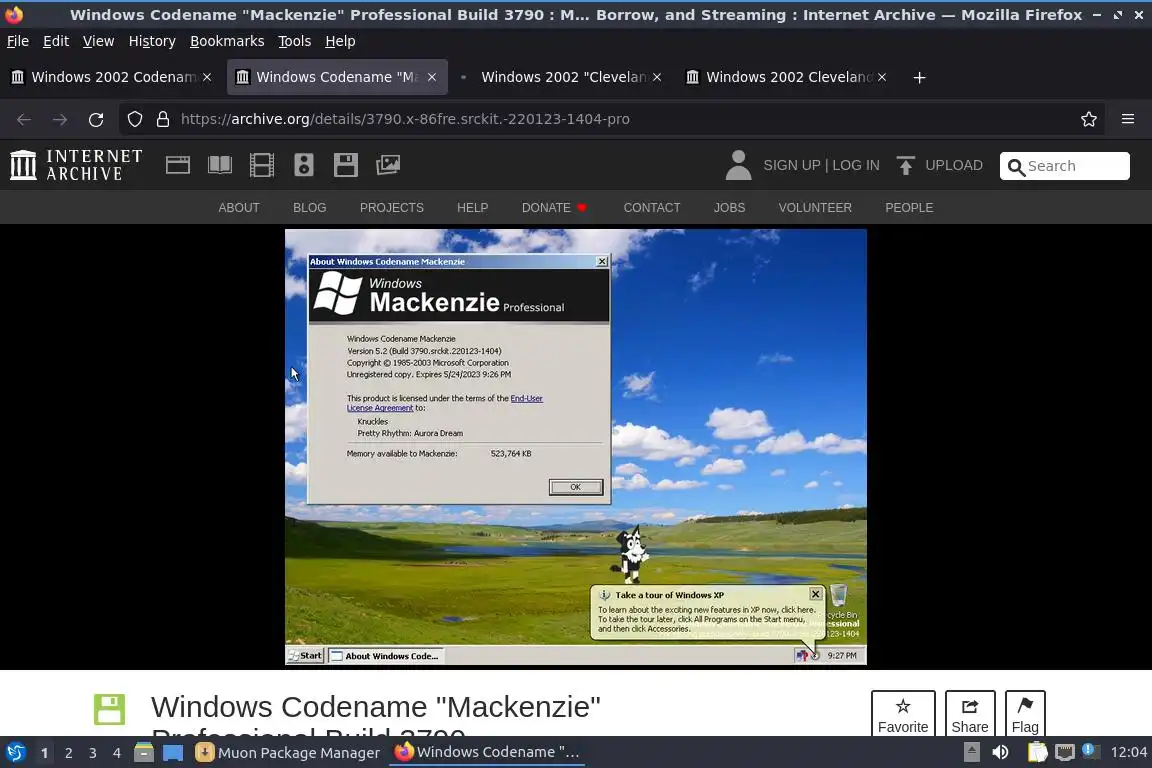The image size is (1152, 768).
Task: Click the SIGN UP link
Action: click(x=792, y=165)
